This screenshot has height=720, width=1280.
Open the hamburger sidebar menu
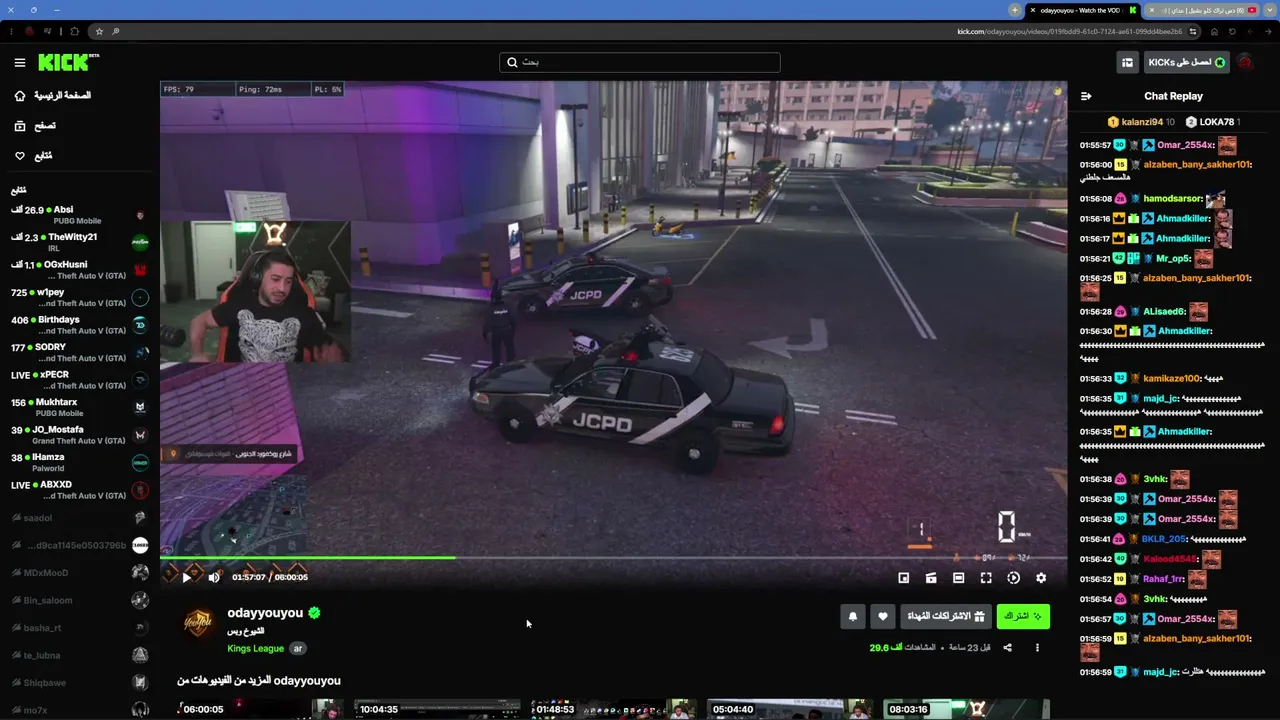tap(20, 63)
